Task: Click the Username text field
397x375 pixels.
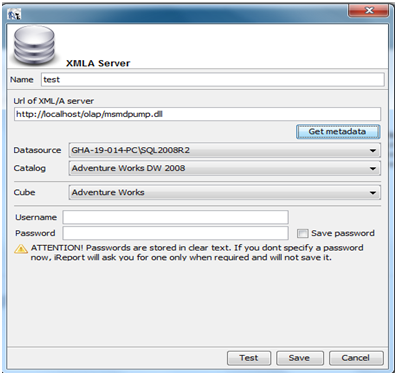Action: coord(175,217)
